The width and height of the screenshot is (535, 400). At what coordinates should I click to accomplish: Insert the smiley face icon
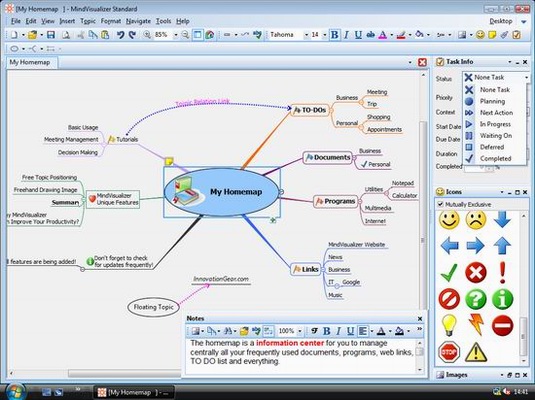[x=449, y=220]
